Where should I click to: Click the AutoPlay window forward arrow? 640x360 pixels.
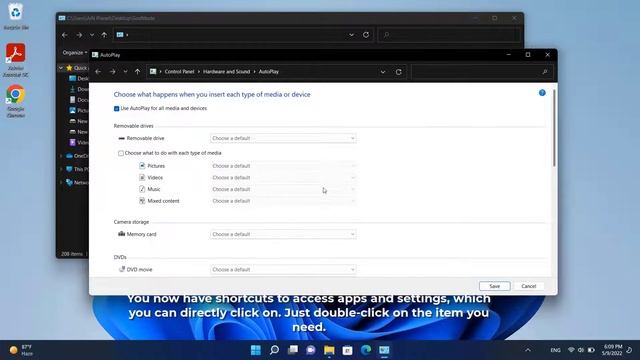(x=112, y=72)
